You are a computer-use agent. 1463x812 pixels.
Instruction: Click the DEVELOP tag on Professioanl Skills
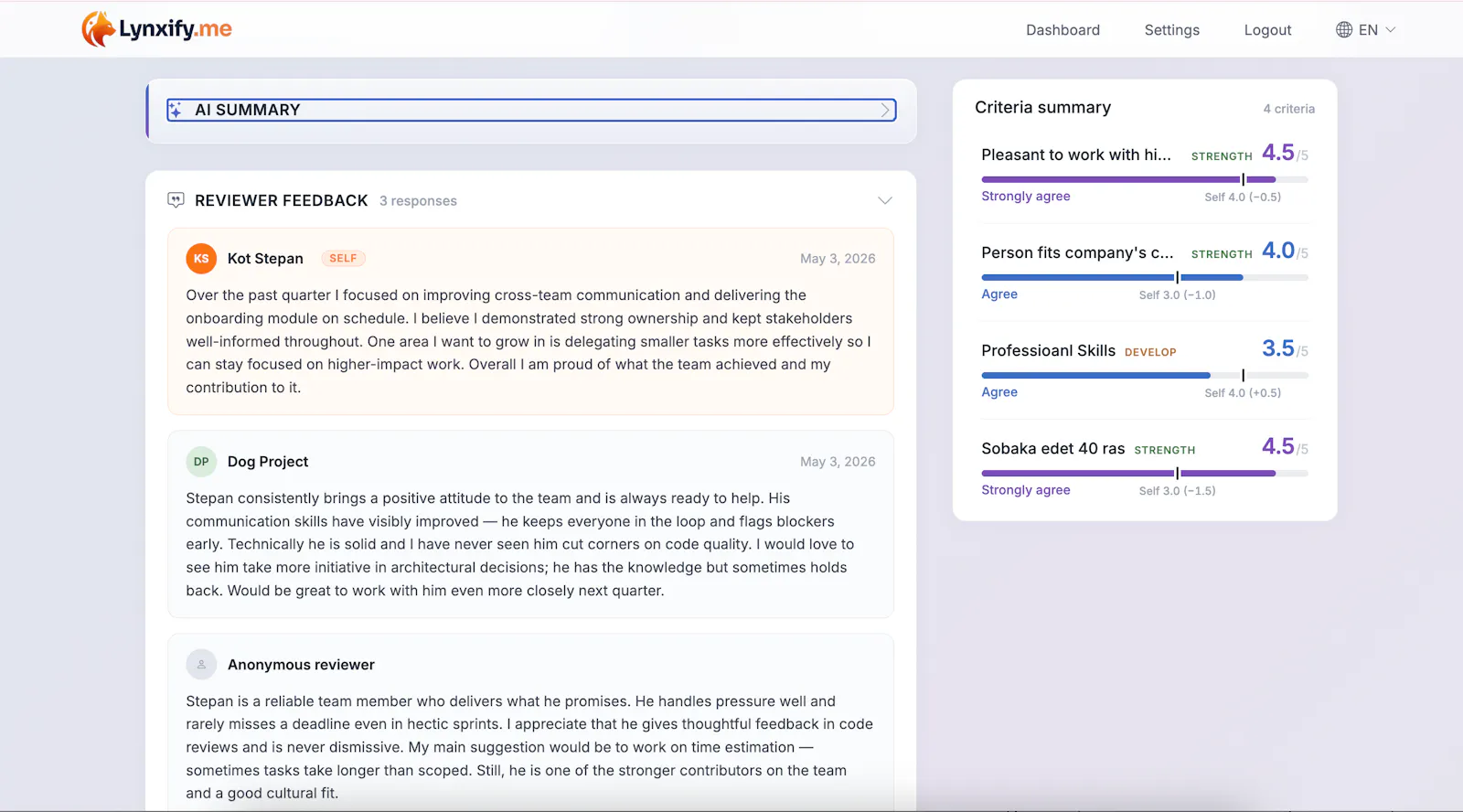click(x=1150, y=352)
